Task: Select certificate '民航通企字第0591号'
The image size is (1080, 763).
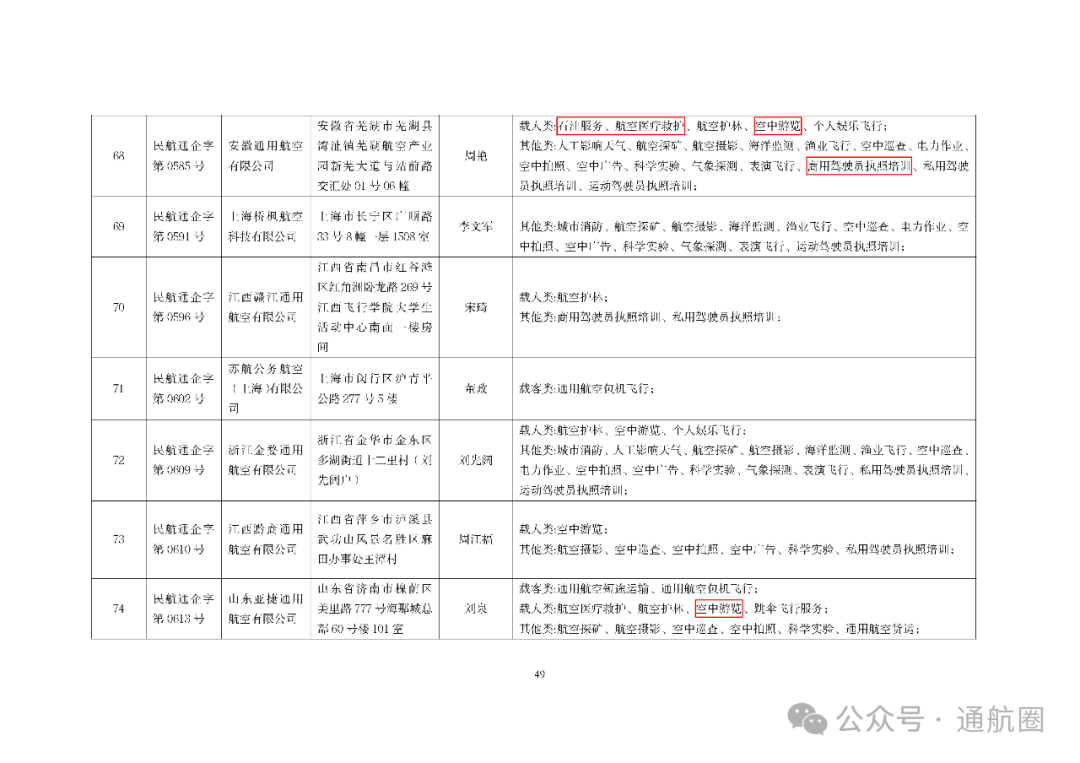Action: click(x=183, y=227)
